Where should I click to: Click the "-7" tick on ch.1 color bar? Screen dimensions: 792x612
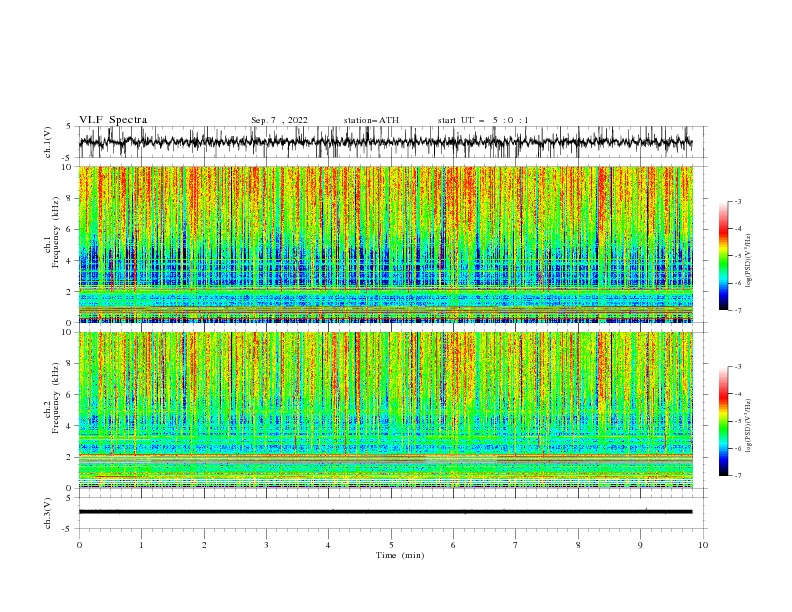[x=738, y=311]
